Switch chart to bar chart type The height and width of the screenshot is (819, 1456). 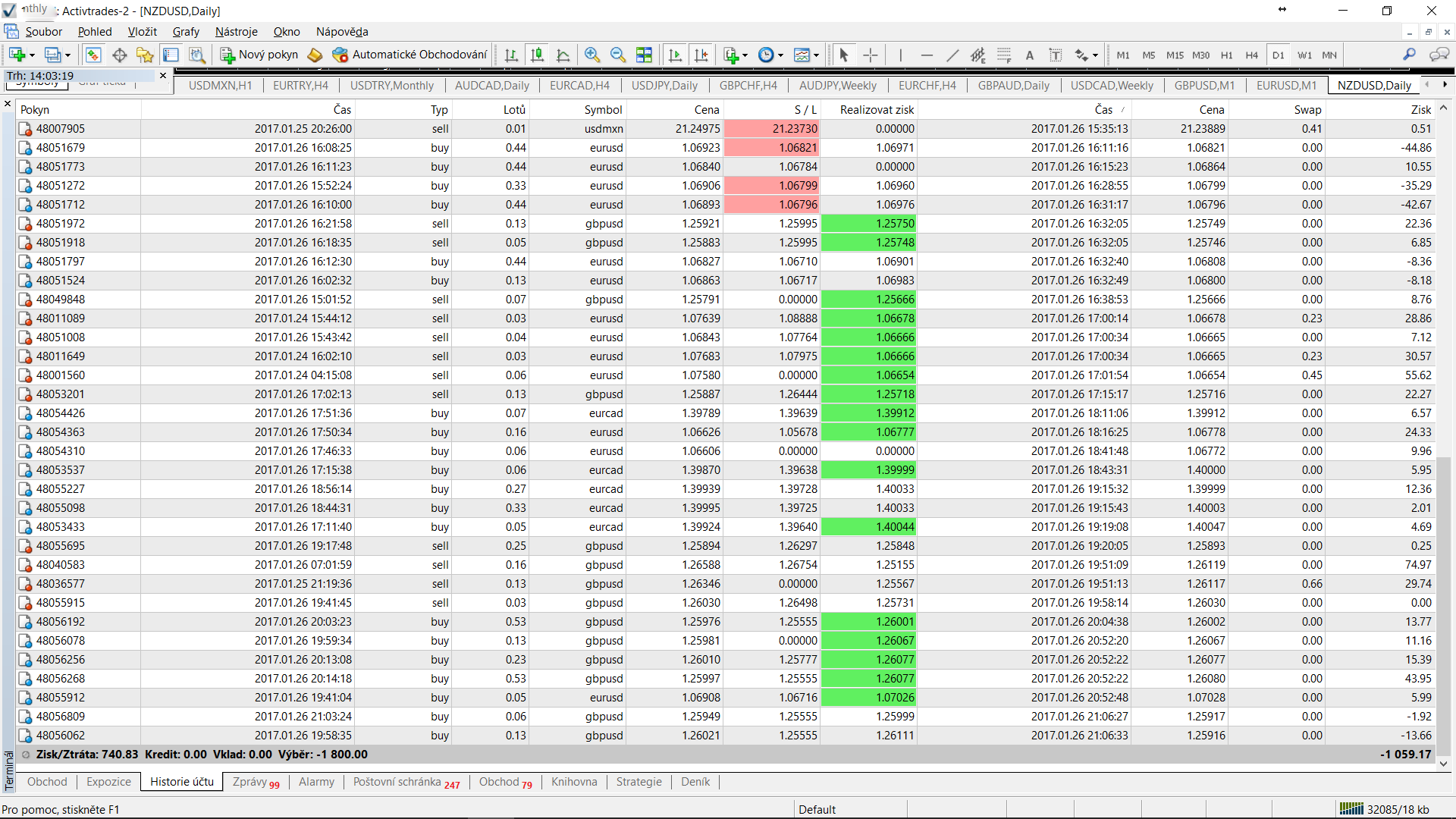(511, 55)
